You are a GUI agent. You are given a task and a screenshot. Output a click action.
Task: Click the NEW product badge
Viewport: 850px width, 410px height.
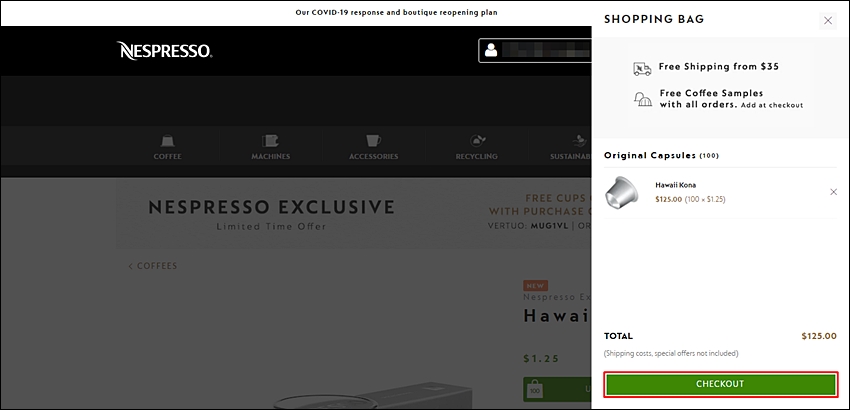pyautogui.click(x=536, y=286)
